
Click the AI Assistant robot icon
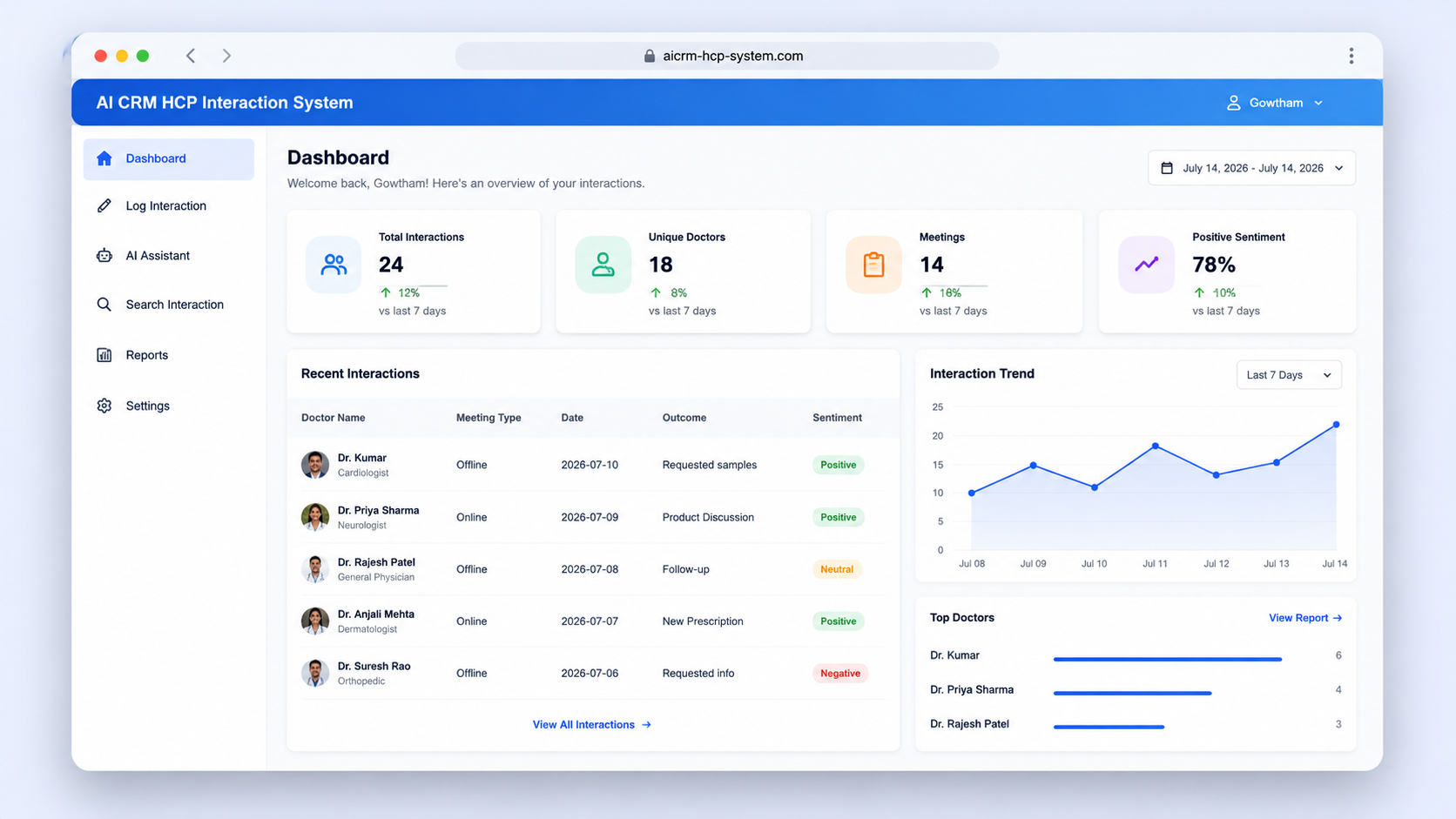click(x=104, y=255)
